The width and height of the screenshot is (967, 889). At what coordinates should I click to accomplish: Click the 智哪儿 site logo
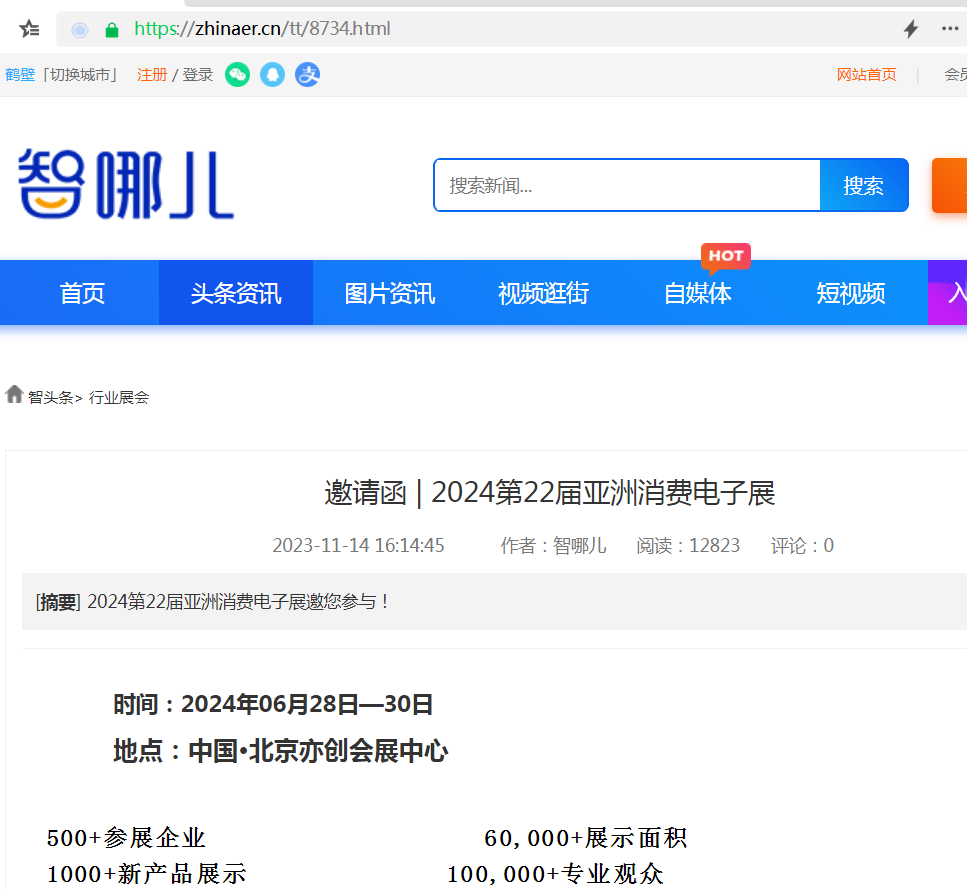[125, 184]
